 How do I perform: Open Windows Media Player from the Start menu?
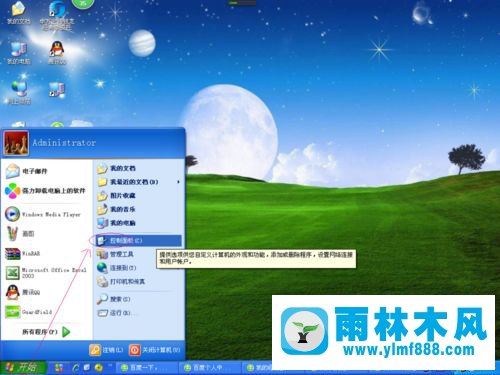pos(43,214)
